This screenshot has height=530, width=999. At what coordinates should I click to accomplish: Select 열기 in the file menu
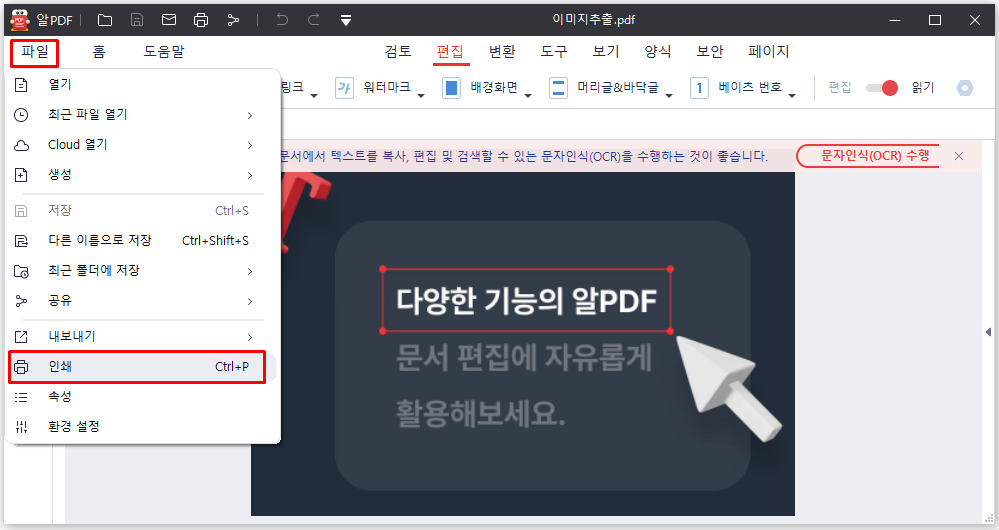(143, 84)
